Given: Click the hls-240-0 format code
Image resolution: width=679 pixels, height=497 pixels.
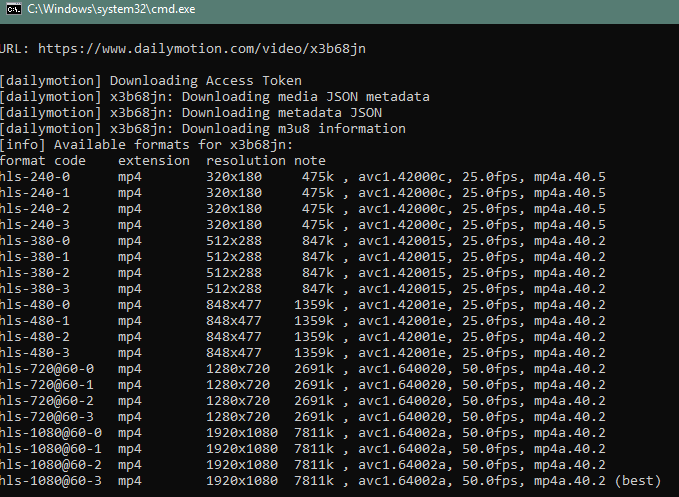Looking at the screenshot, I should [x=35, y=177].
